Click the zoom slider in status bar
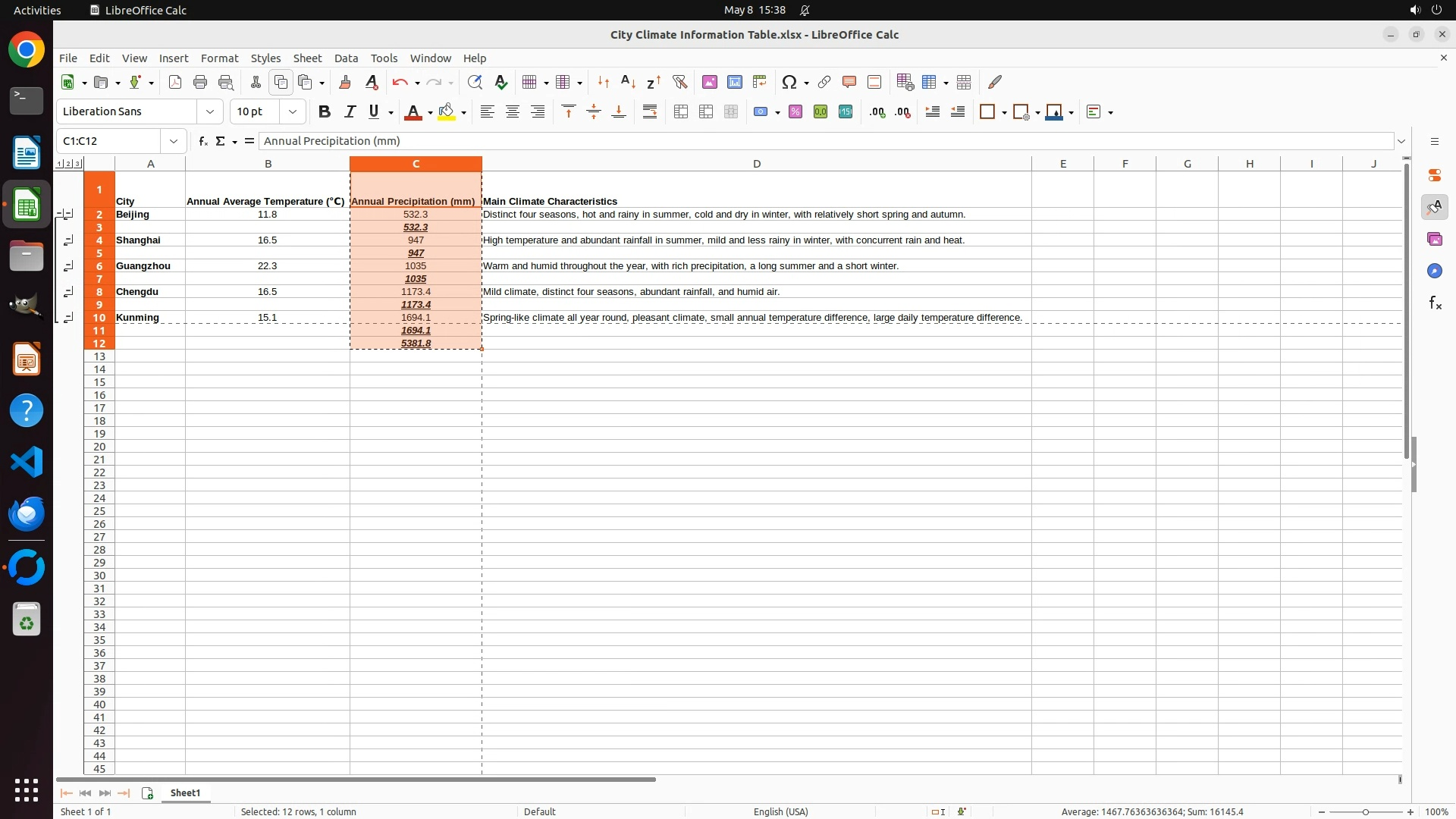Viewport: 1456px width, 819px height. (x=1365, y=812)
